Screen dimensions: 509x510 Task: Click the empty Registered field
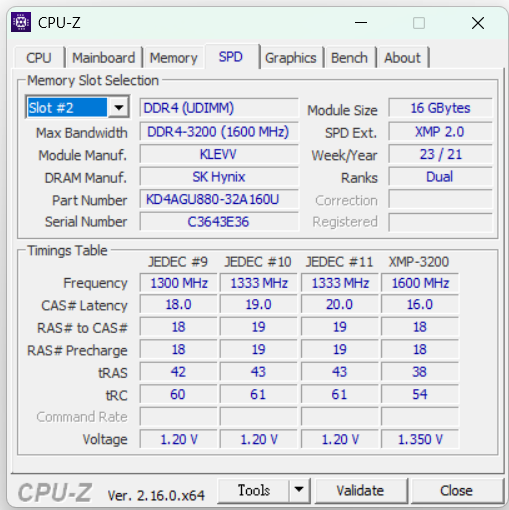(x=440, y=222)
